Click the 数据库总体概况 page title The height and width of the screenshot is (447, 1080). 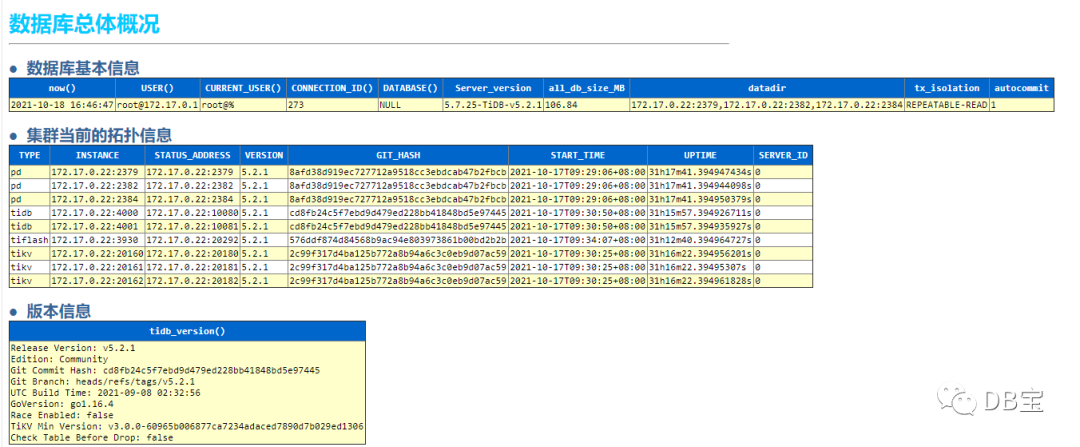[x=84, y=23]
